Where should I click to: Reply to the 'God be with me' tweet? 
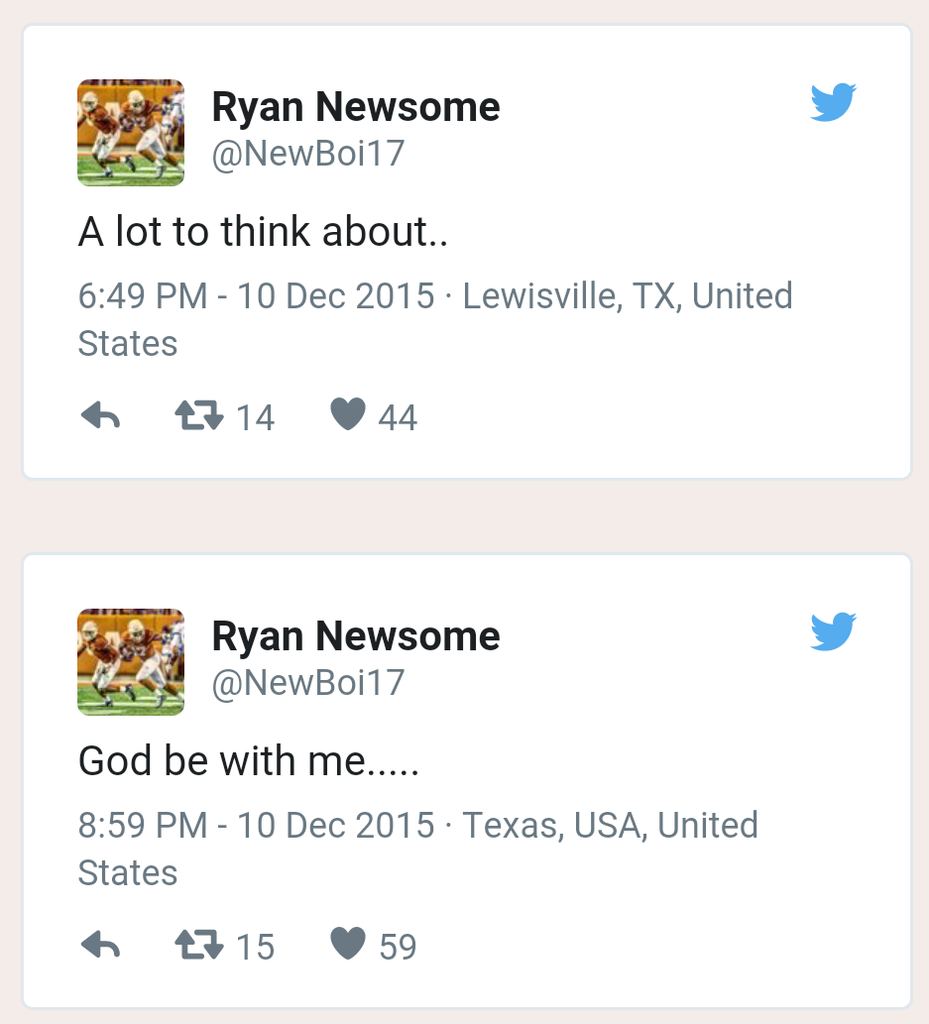[x=100, y=945]
